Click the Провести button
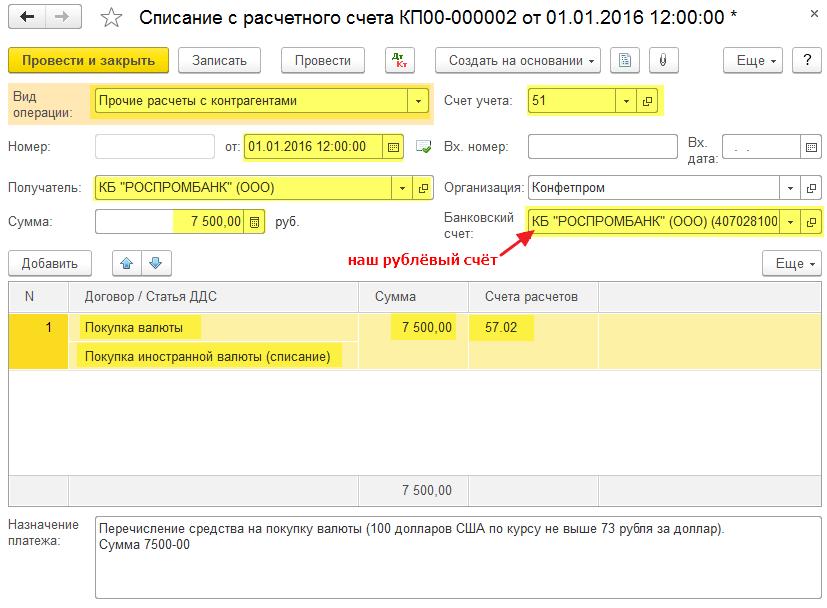Screen dimensions: 827x608 (322, 60)
